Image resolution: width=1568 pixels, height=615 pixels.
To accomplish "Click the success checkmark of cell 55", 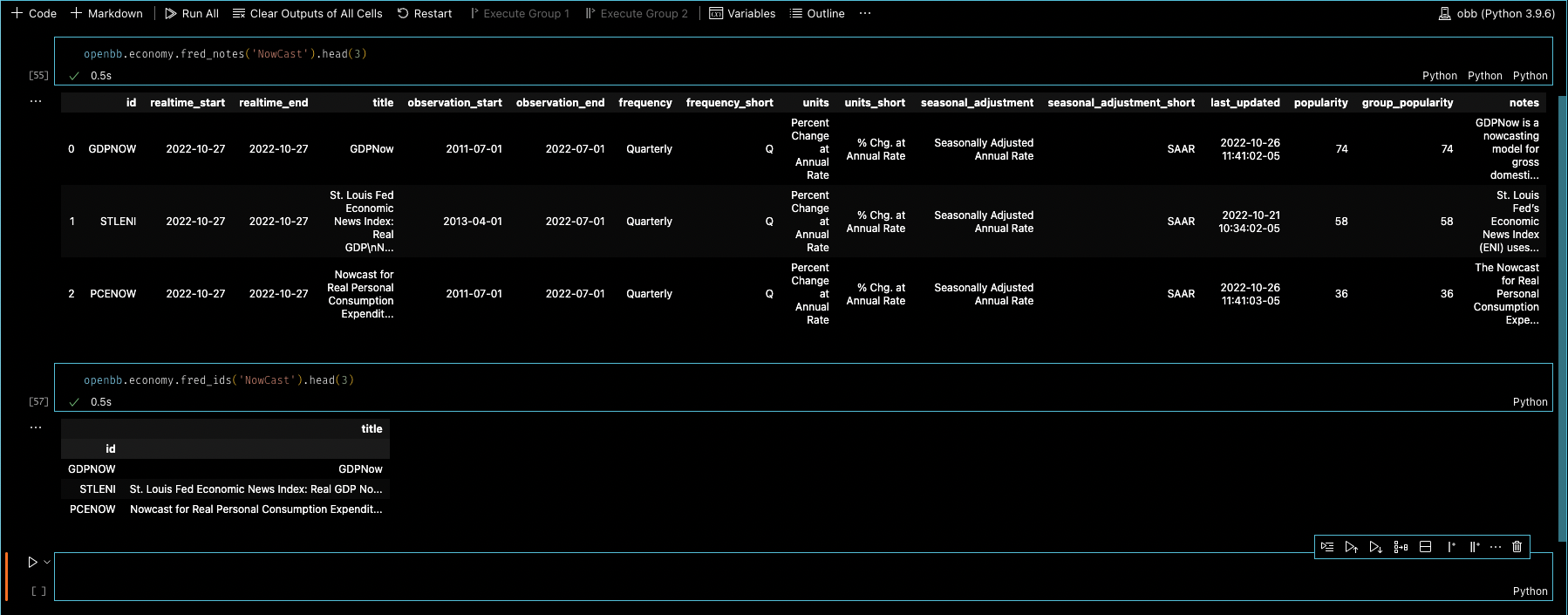I will pyautogui.click(x=74, y=76).
